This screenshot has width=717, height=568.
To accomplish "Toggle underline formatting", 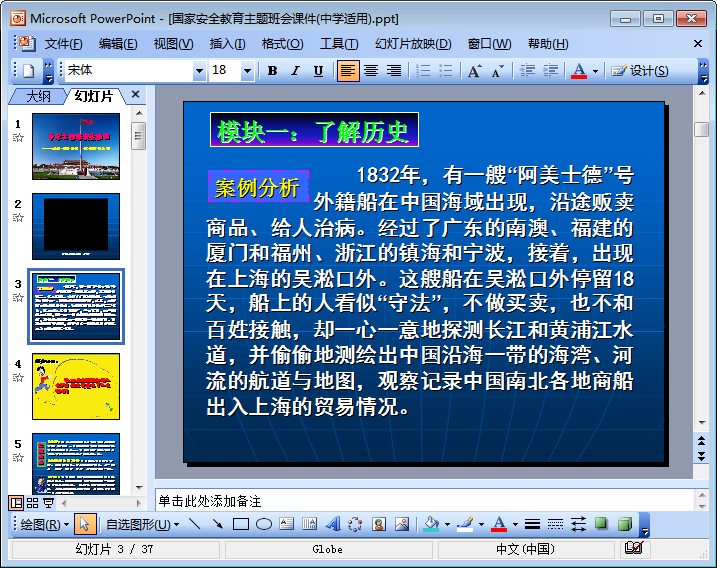I will pyautogui.click(x=318, y=71).
